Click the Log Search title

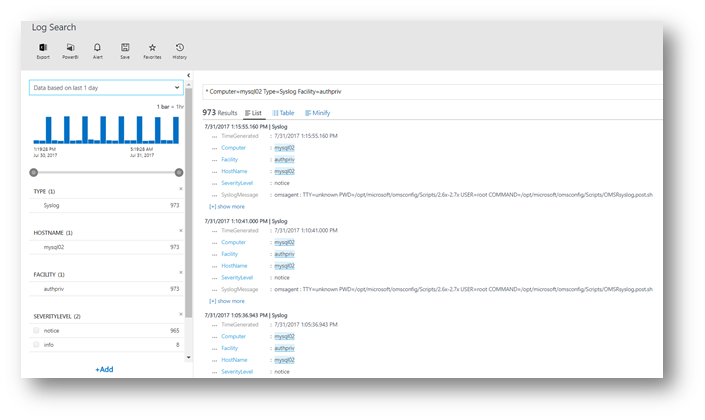(x=54, y=27)
